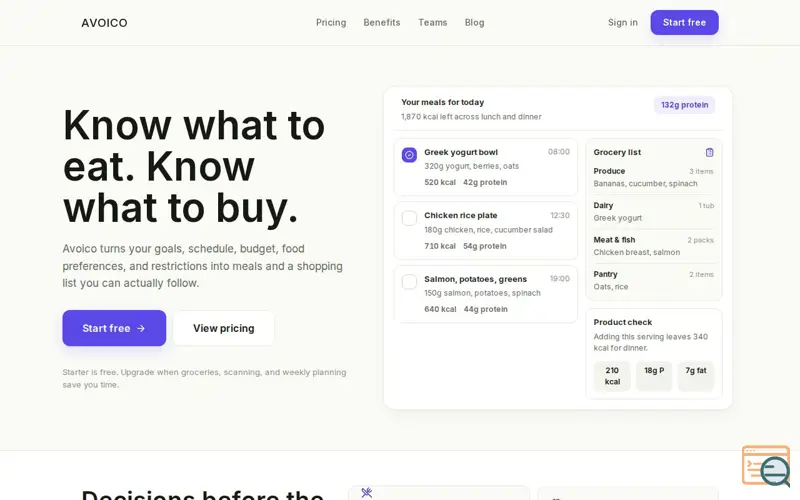Click the Dairy grocery row
Viewport: 800px width, 500px height.
pos(654,211)
